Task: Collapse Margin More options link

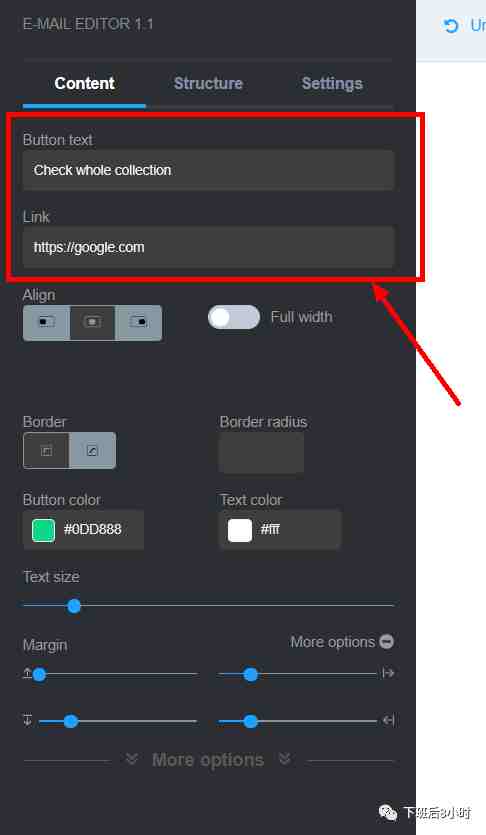Action: 332,642
